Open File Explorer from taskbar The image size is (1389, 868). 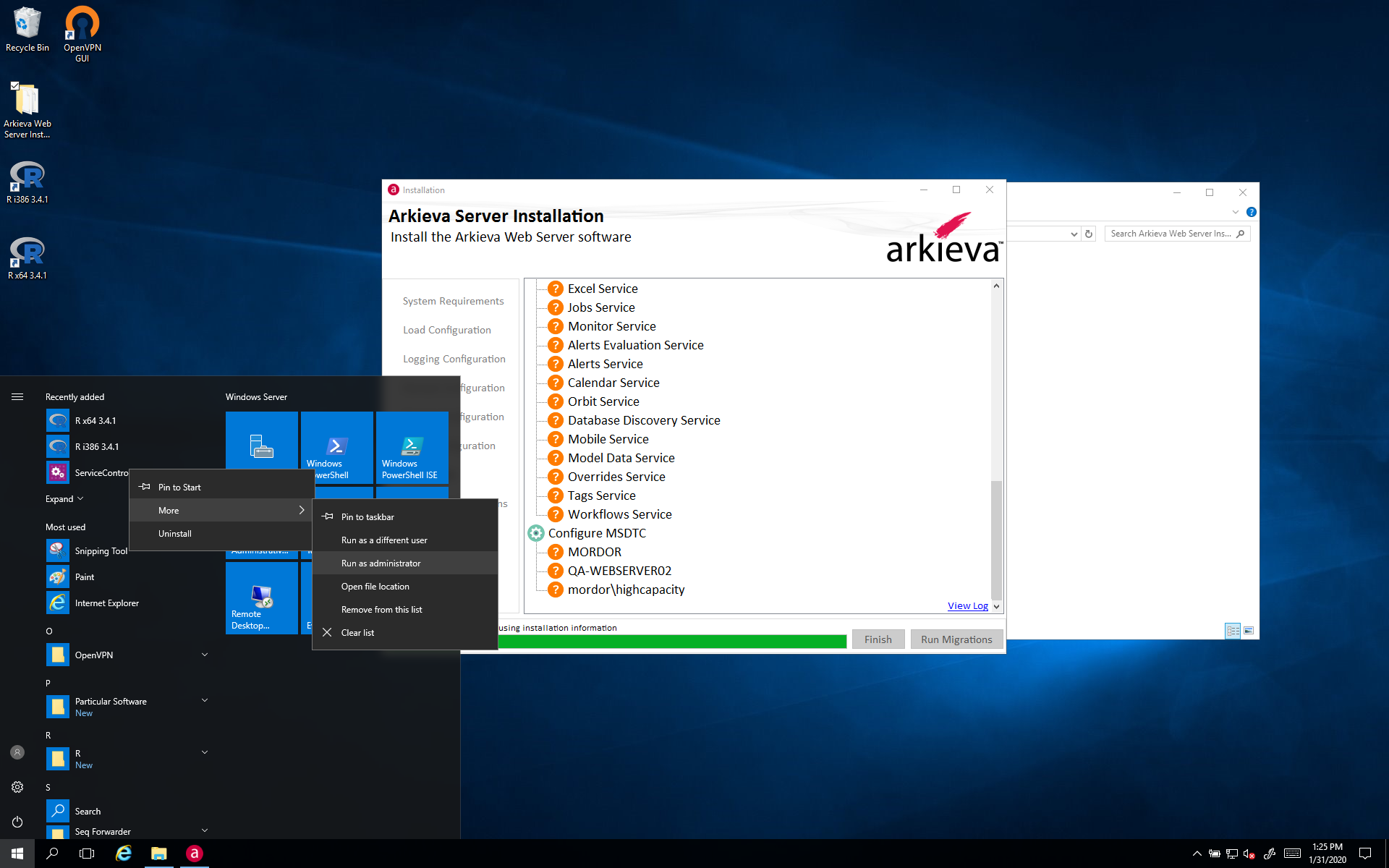pyautogui.click(x=158, y=854)
